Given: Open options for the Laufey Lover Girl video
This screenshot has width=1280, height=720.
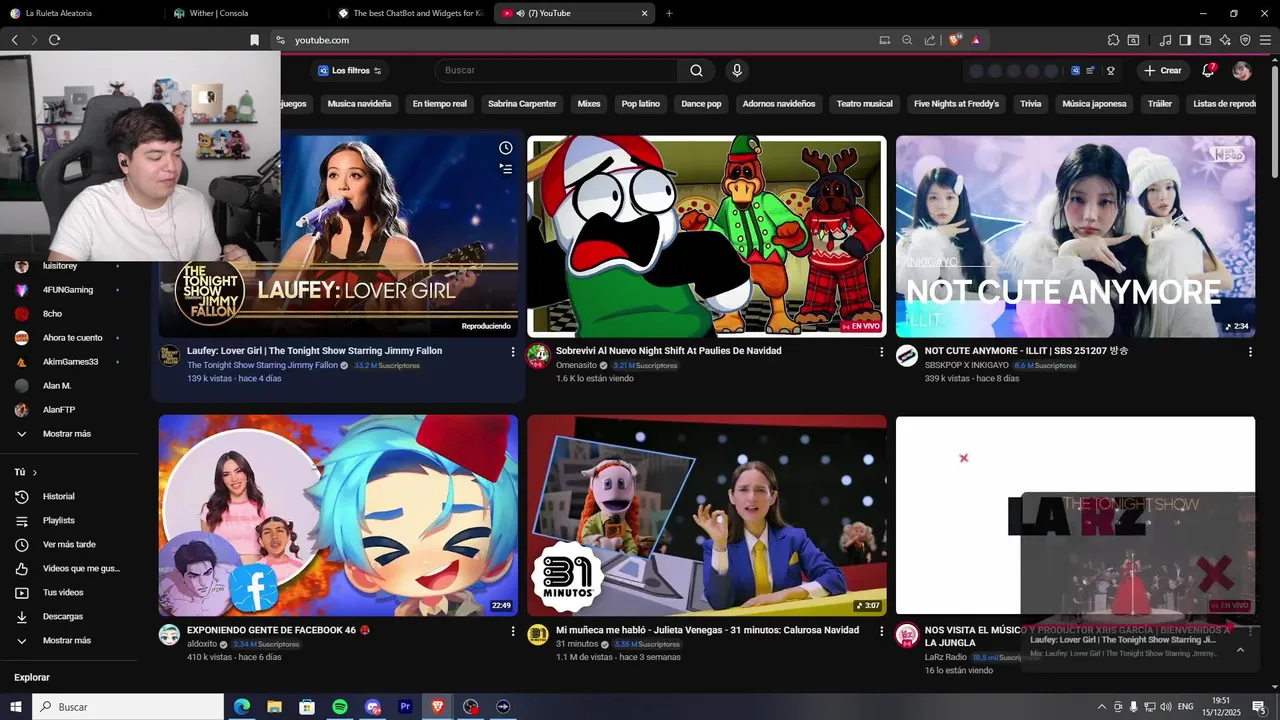Looking at the screenshot, I should point(513,352).
